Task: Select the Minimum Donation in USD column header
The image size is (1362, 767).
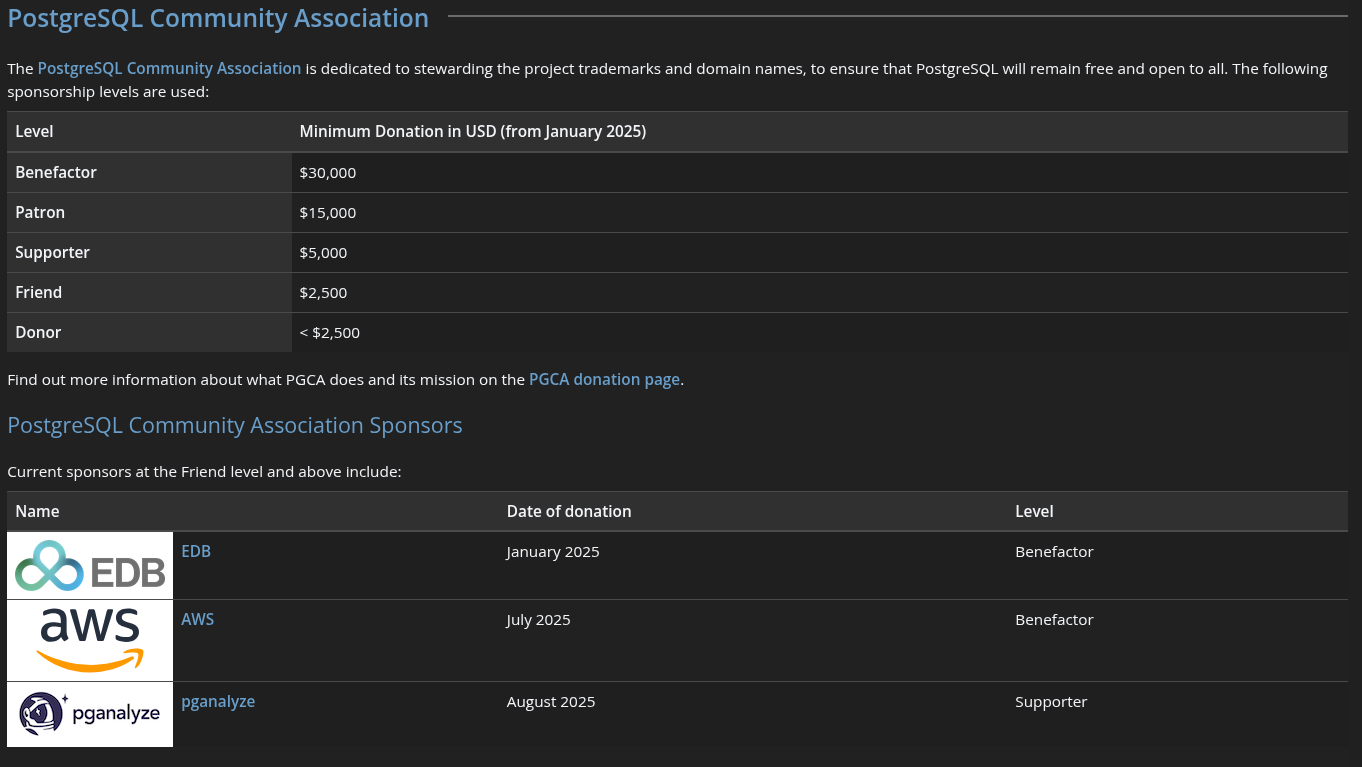Action: (820, 131)
